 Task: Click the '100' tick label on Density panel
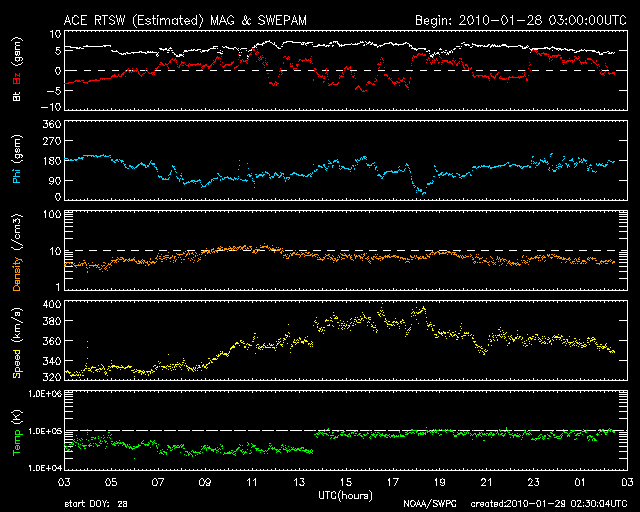pos(52,215)
